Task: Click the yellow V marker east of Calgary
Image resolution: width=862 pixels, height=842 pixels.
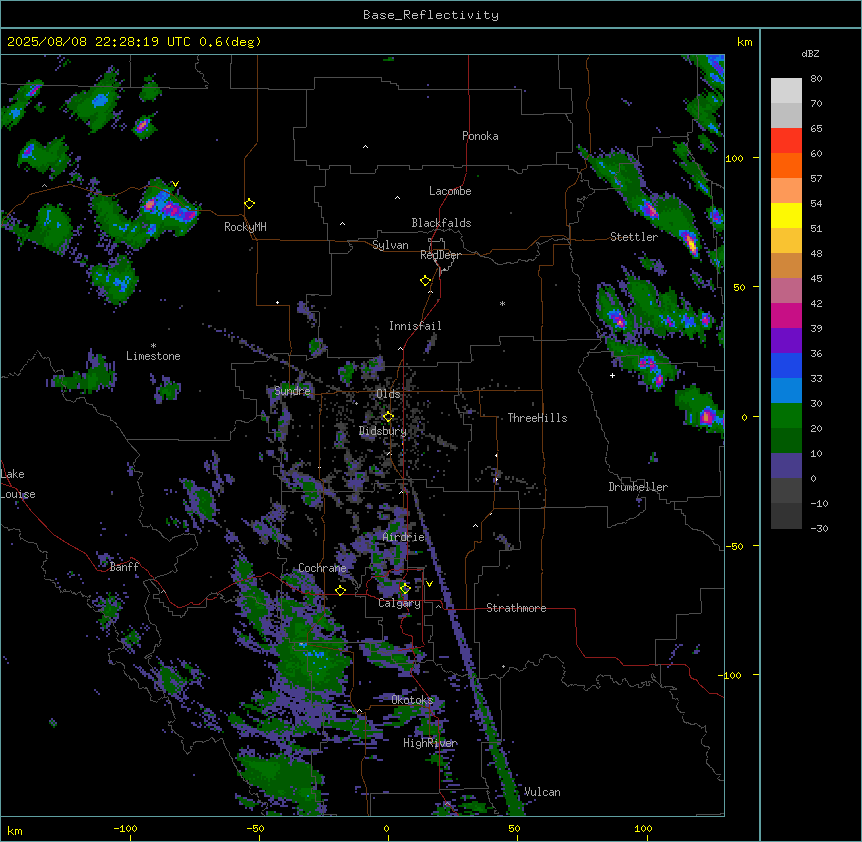Action: click(x=429, y=584)
